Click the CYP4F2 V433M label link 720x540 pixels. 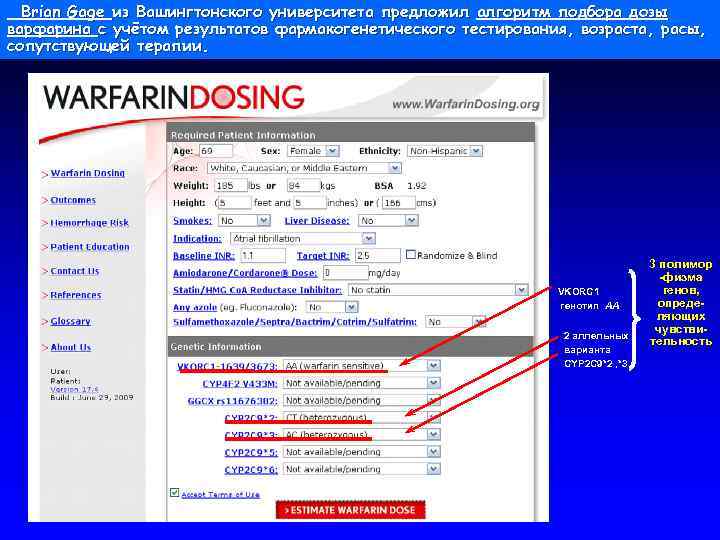(x=240, y=383)
